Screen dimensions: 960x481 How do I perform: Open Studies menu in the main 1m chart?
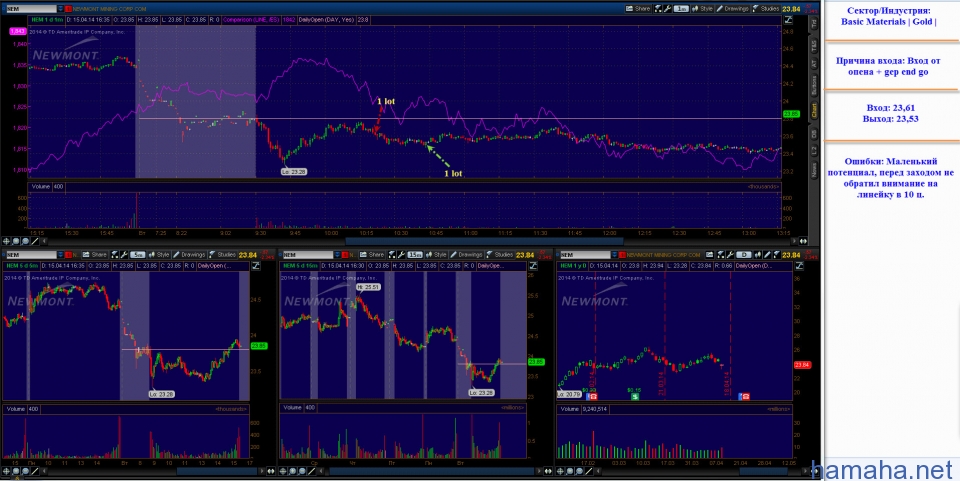765,9
